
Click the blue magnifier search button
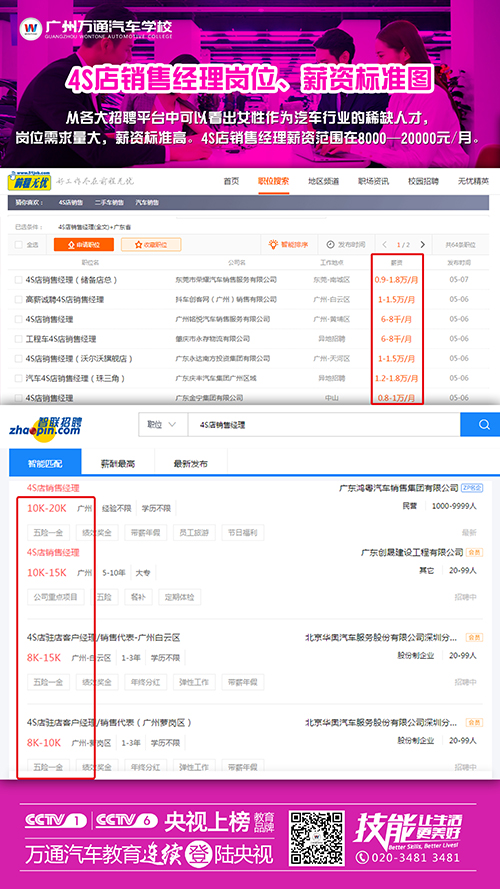pos(480,425)
